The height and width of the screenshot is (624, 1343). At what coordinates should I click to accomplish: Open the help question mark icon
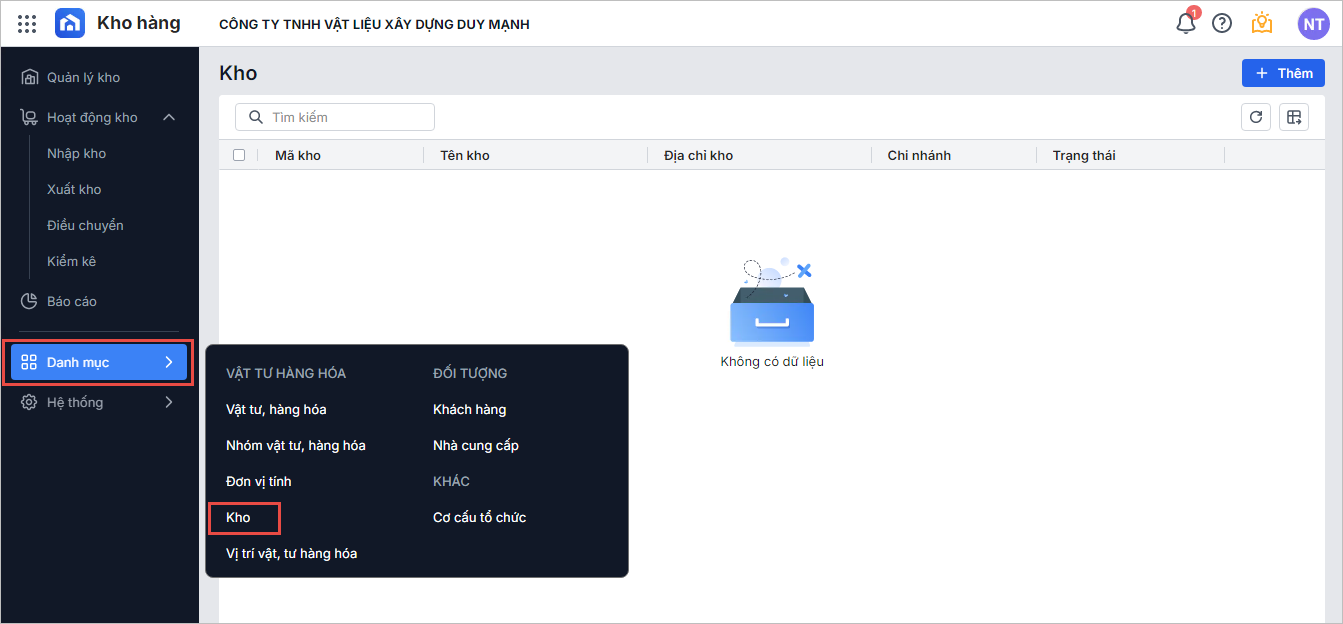1222,23
